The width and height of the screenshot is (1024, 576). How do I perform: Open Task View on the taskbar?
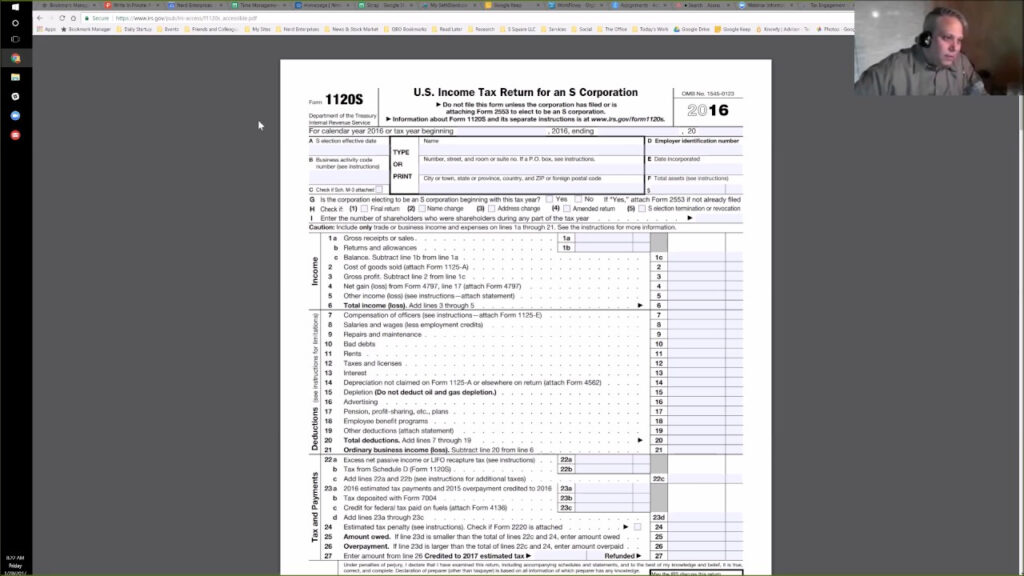tap(16, 39)
